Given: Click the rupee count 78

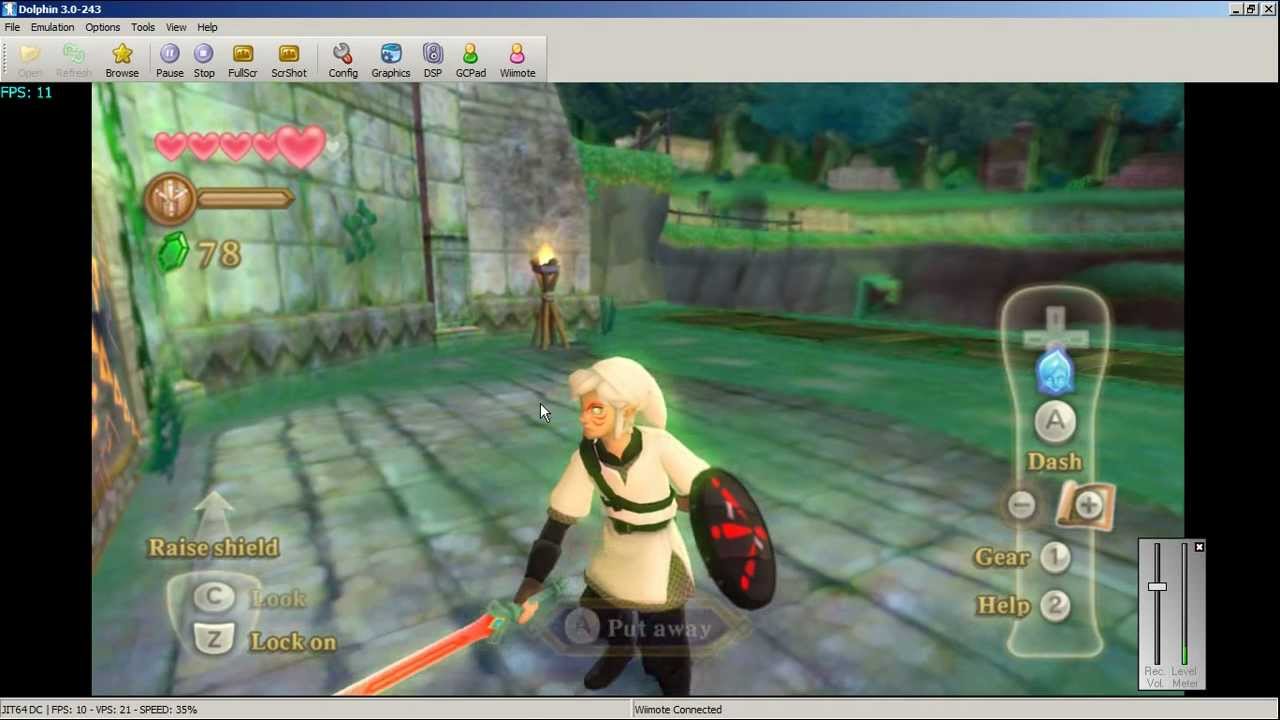Looking at the screenshot, I should point(220,255).
